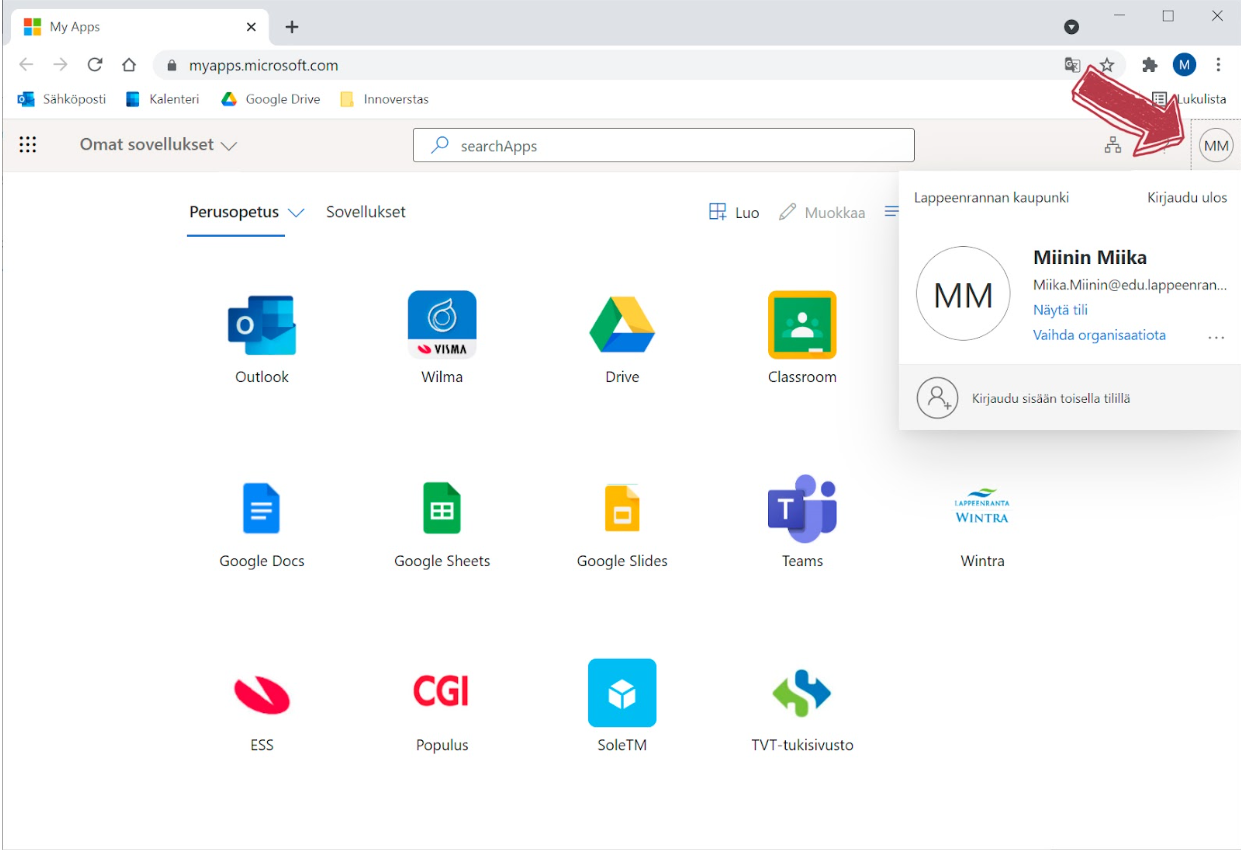Select the Perusopetus tab
Screen dimensions: 1241x853
pyautogui.click(x=235, y=212)
